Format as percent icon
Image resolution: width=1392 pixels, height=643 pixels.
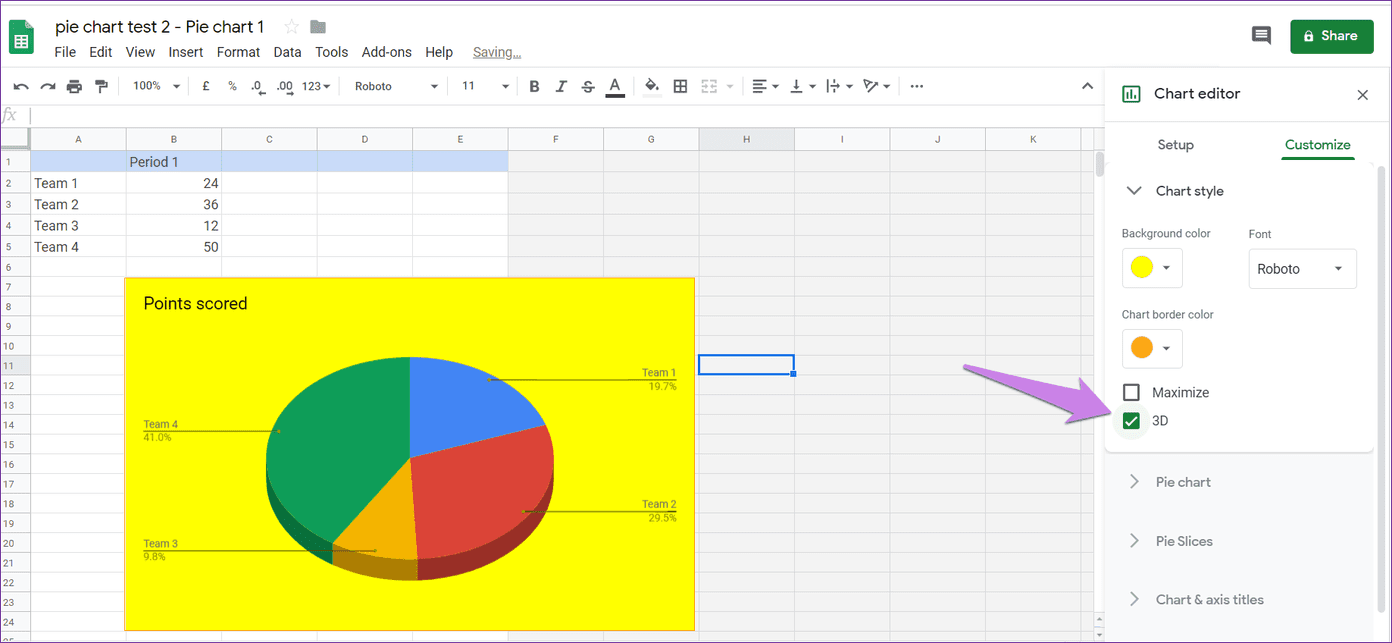click(232, 87)
